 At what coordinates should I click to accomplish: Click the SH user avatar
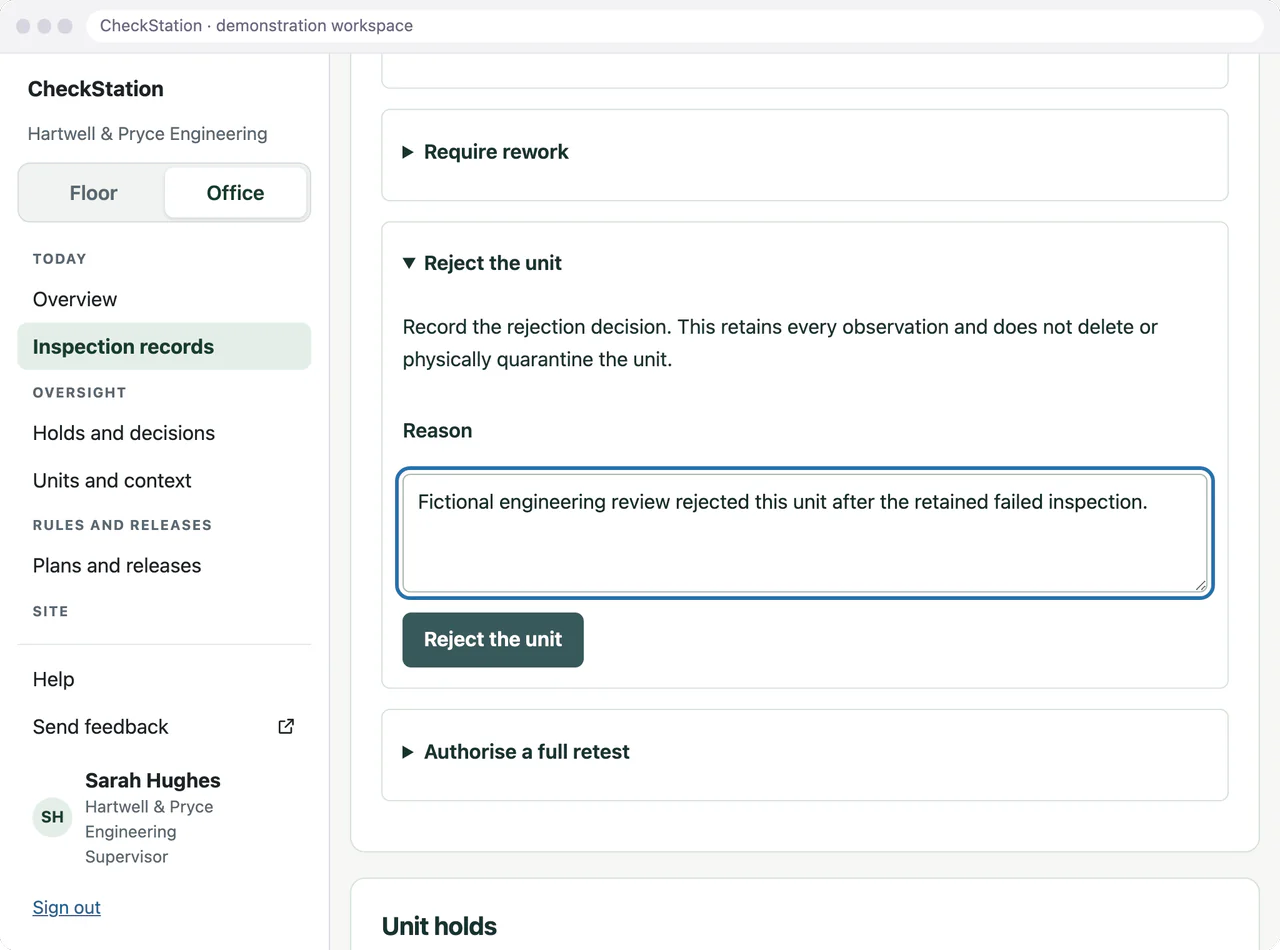click(52, 817)
